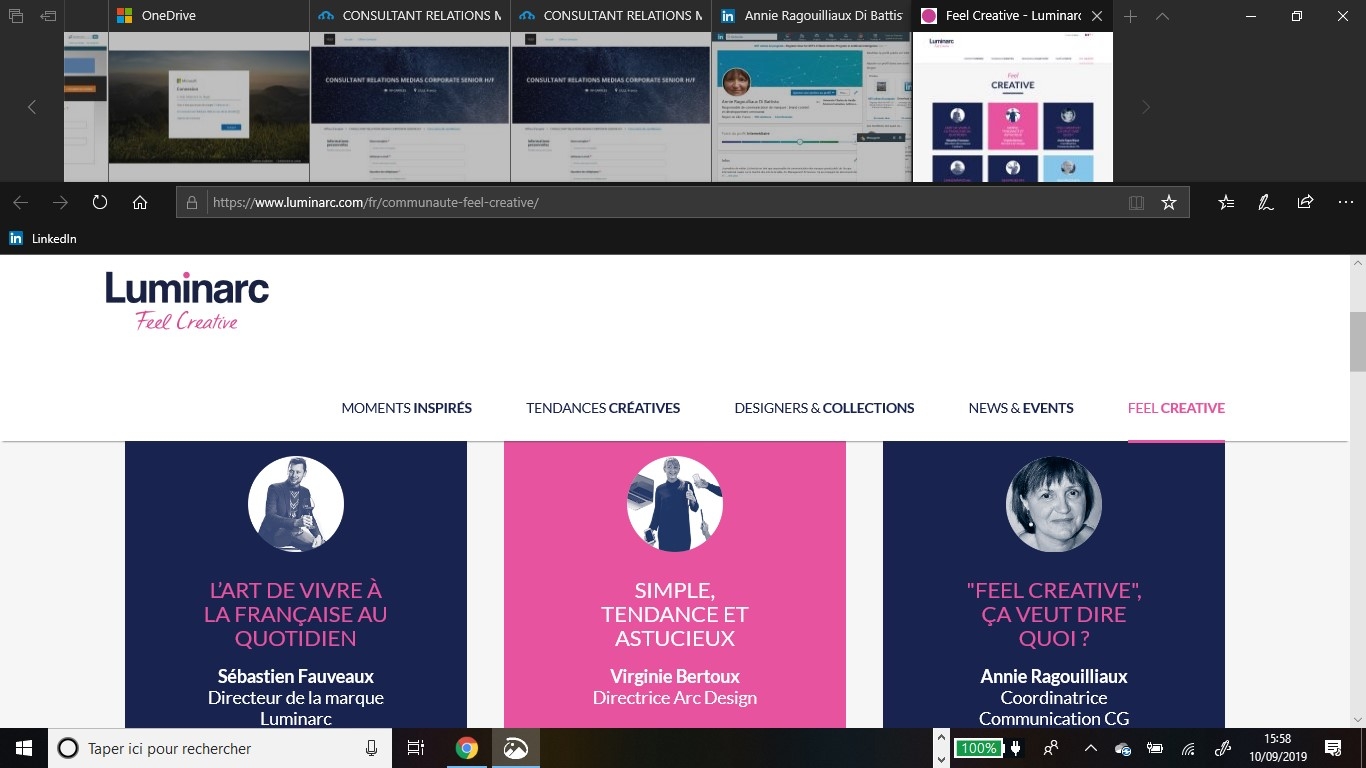Share this page icon

[1305, 202]
